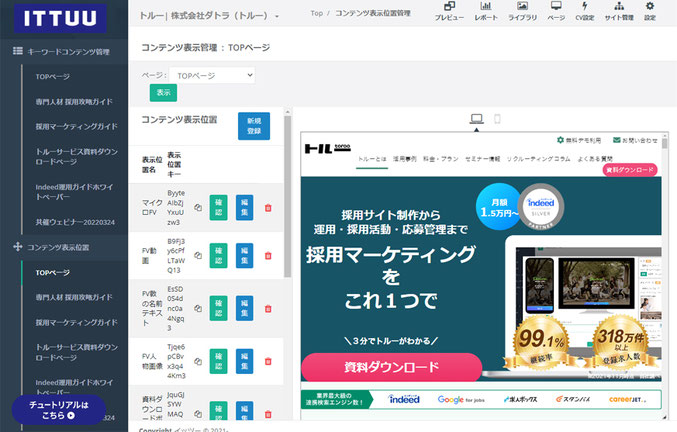Click the green 表示 button
This screenshot has height=432, width=677.
[x=163, y=93]
